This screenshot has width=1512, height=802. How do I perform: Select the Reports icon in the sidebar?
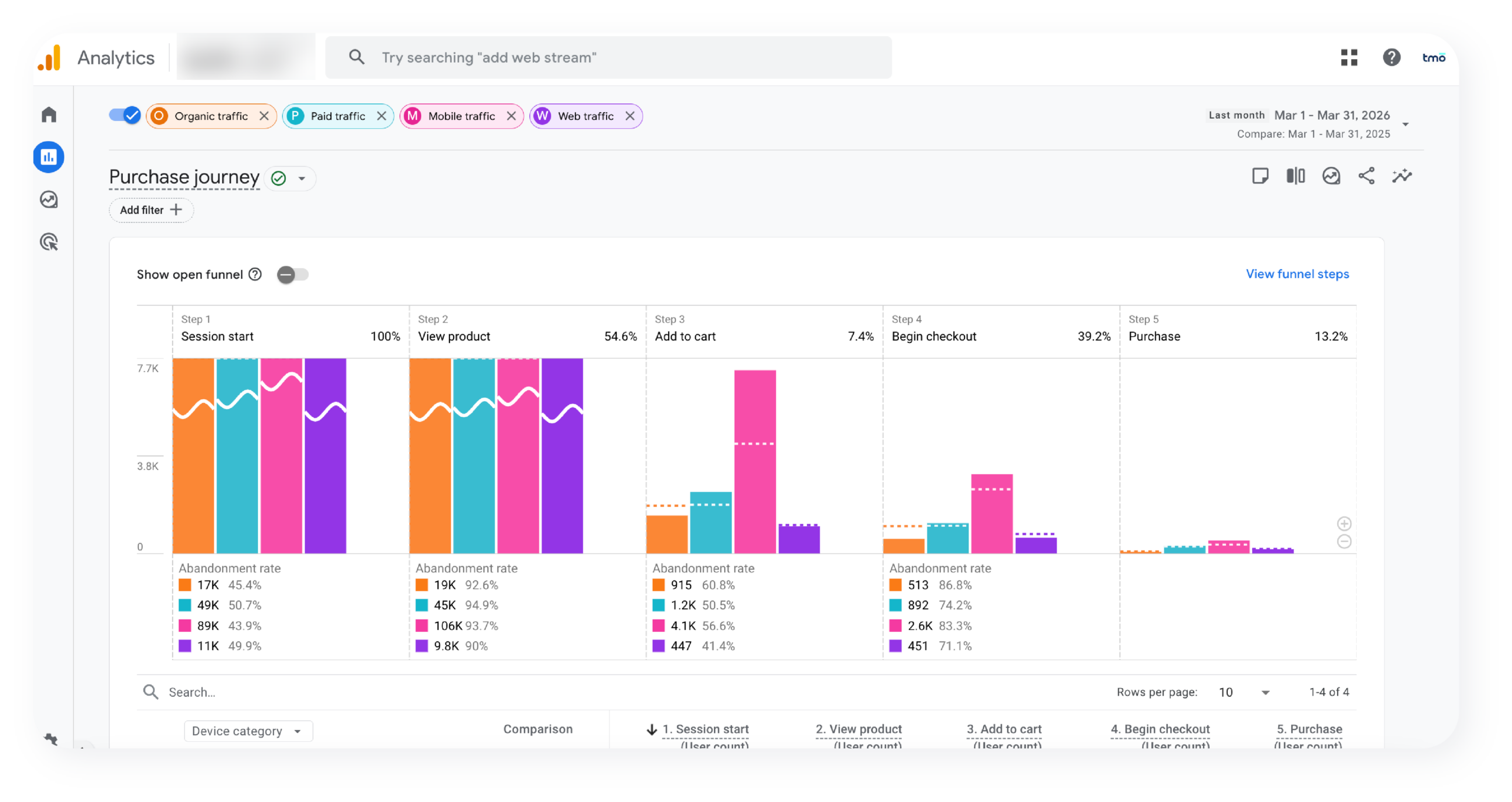49,157
